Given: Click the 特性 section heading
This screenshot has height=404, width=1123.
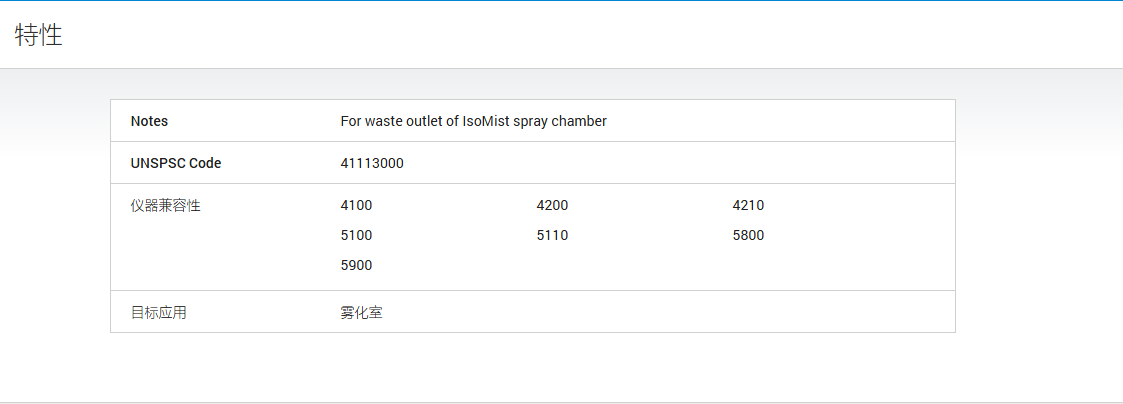Looking at the screenshot, I should (39, 36).
